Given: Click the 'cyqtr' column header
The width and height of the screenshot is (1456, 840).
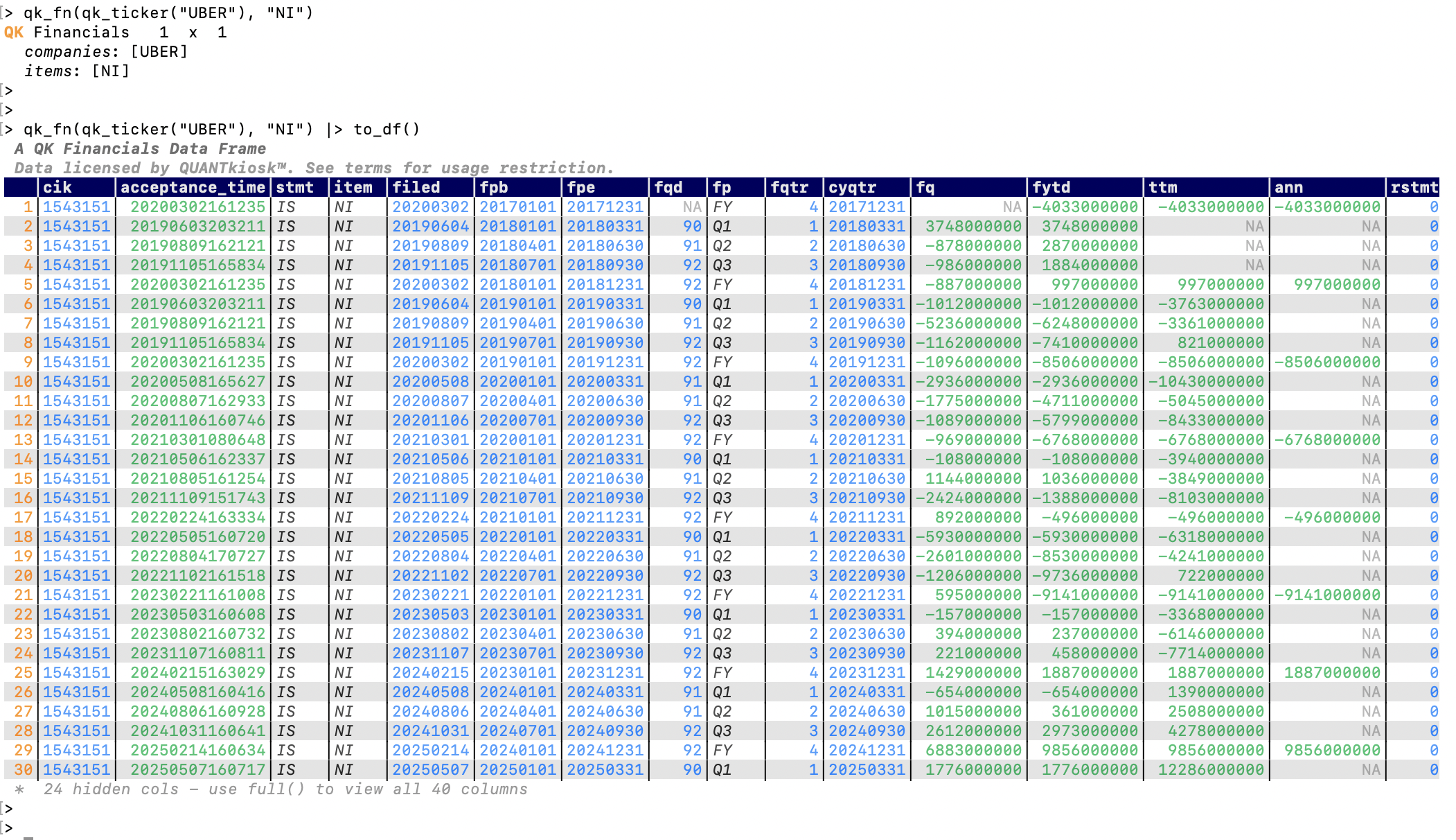Looking at the screenshot, I should [852, 187].
